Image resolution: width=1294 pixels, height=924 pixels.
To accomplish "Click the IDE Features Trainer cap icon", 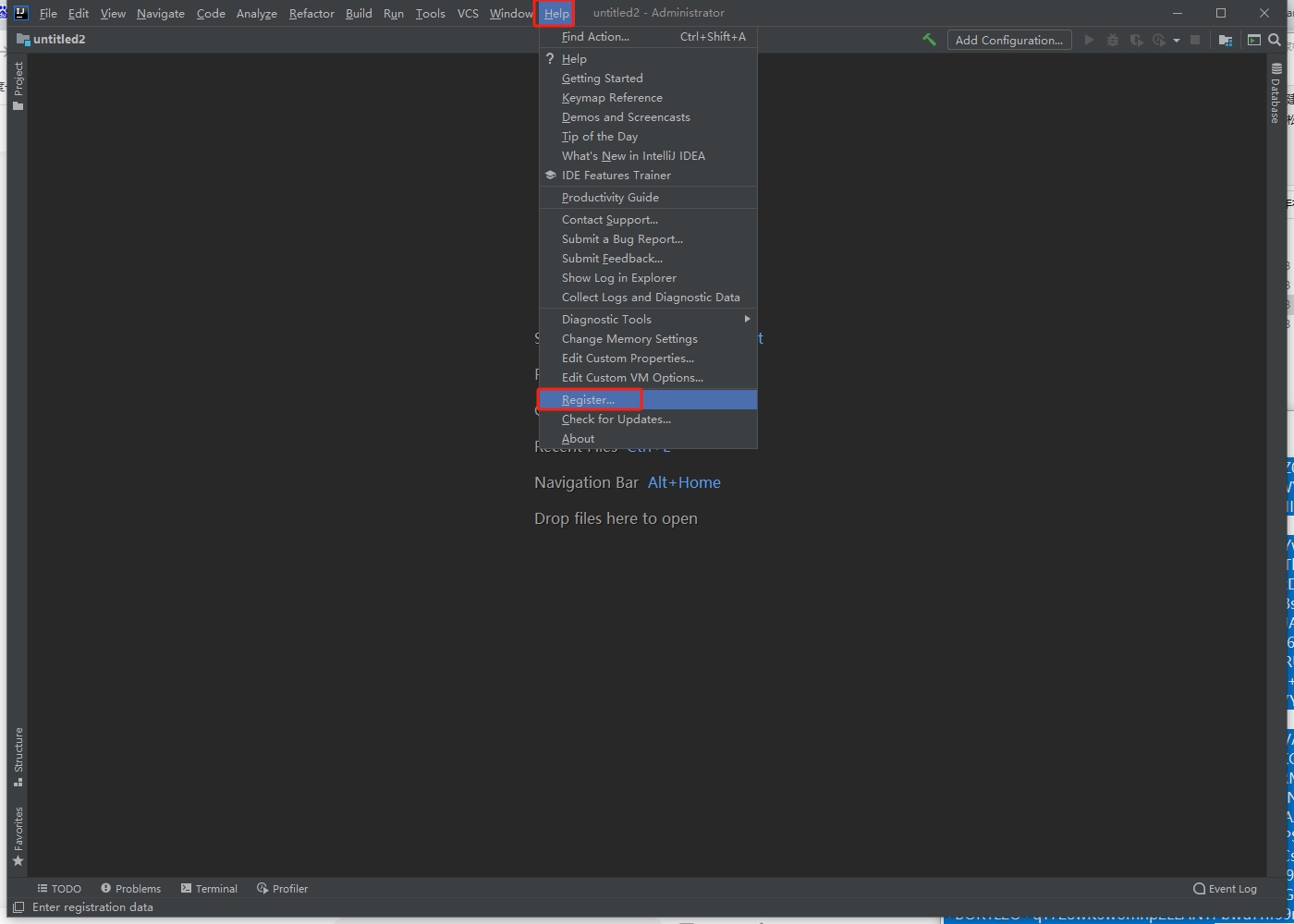I will [550, 175].
